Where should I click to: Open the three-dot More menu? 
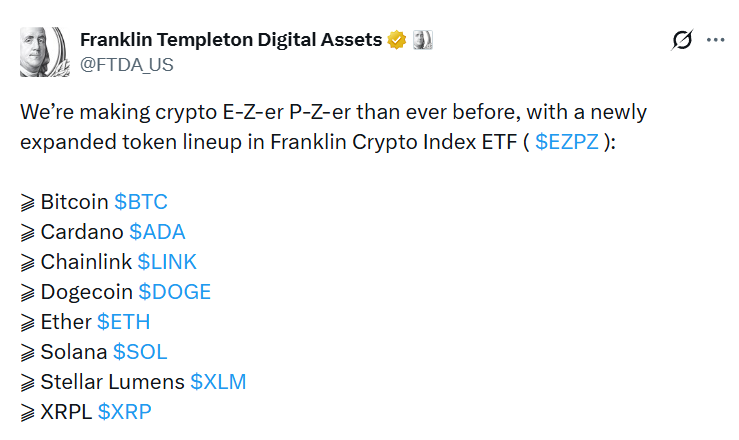(x=716, y=41)
